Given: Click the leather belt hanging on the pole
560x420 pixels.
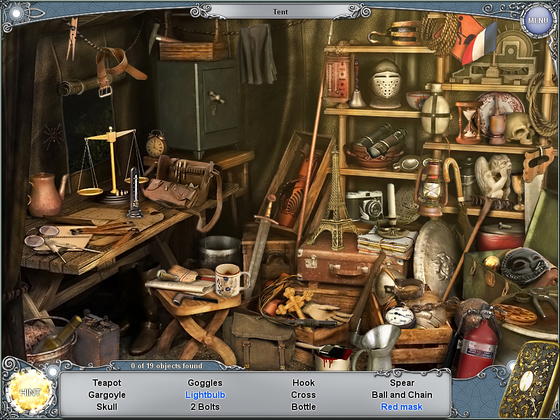Looking at the screenshot, I should (x=117, y=71).
